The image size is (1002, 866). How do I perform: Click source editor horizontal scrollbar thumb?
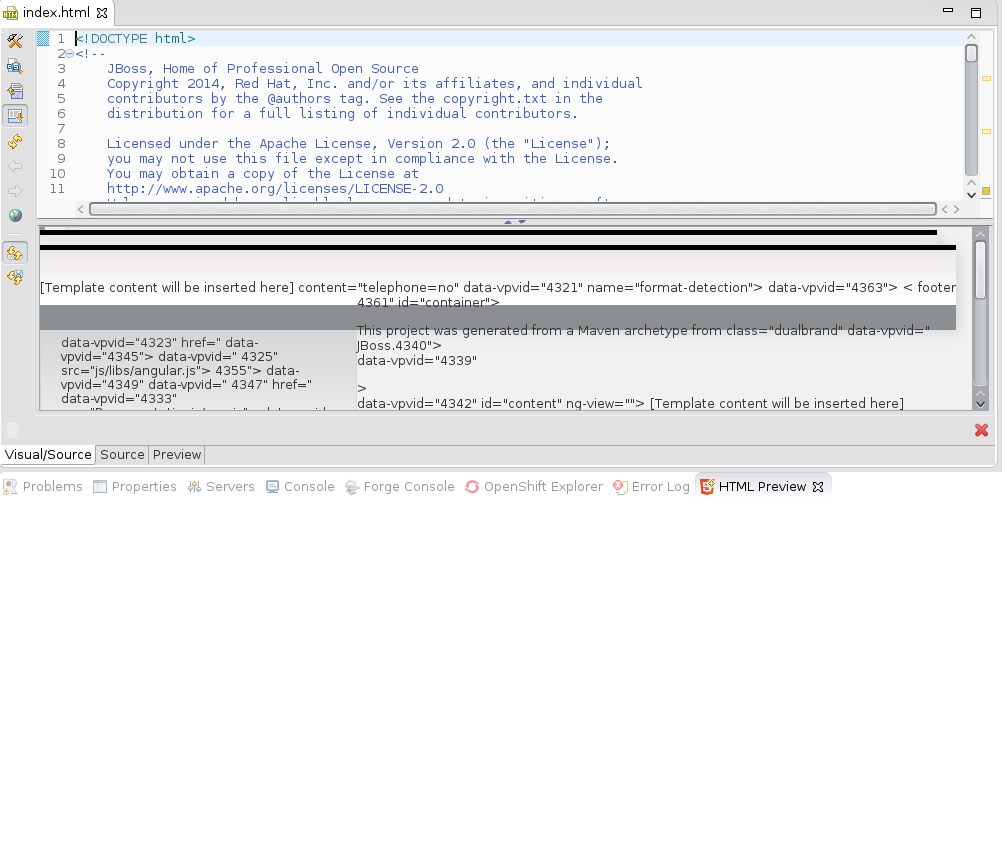[x=513, y=209]
